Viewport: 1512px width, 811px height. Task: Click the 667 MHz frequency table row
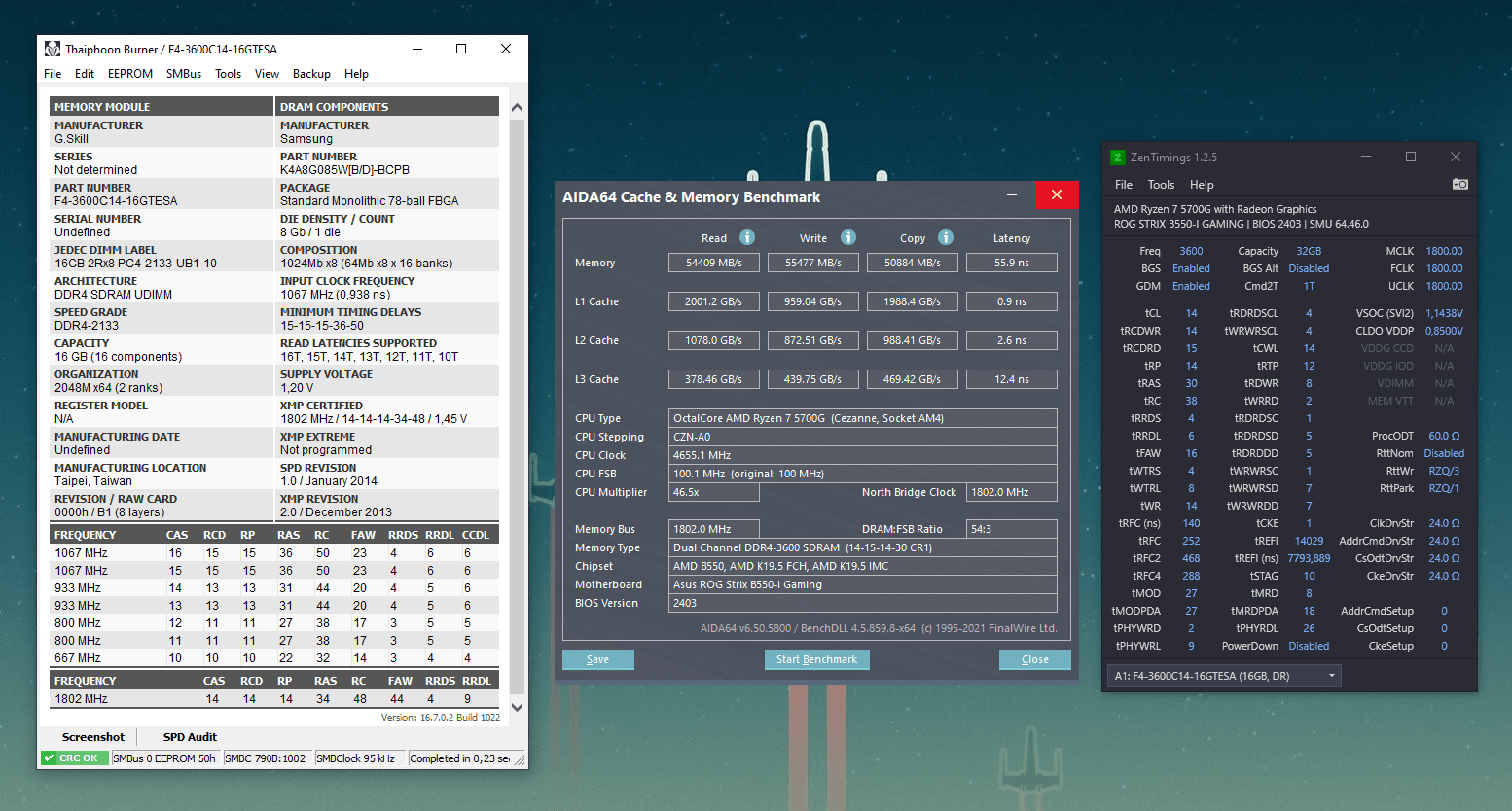pos(274,658)
